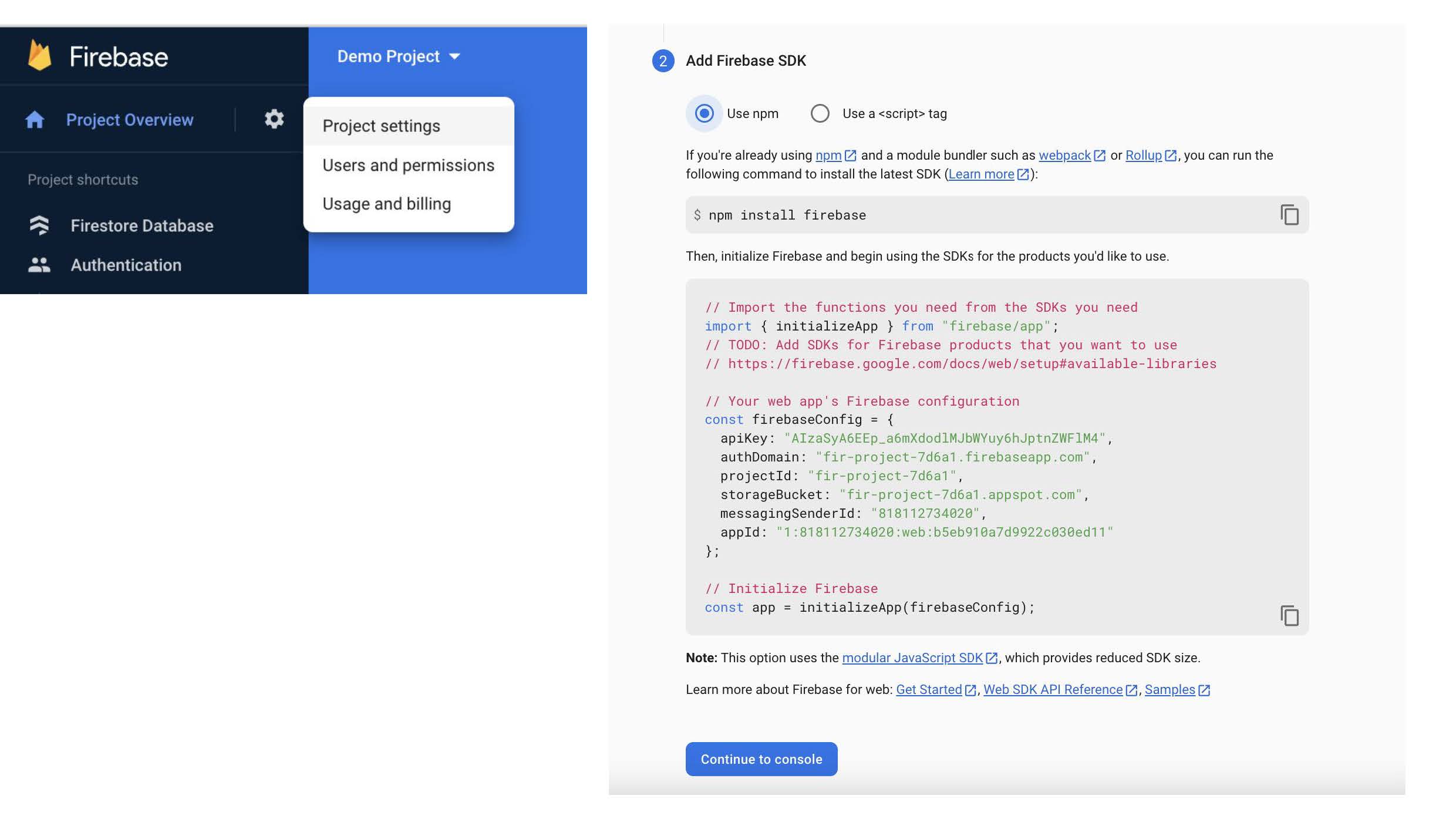This screenshot has width=1456, height=819.
Task: Copy the firebaseConfig code snippet
Action: (1289, 616)
